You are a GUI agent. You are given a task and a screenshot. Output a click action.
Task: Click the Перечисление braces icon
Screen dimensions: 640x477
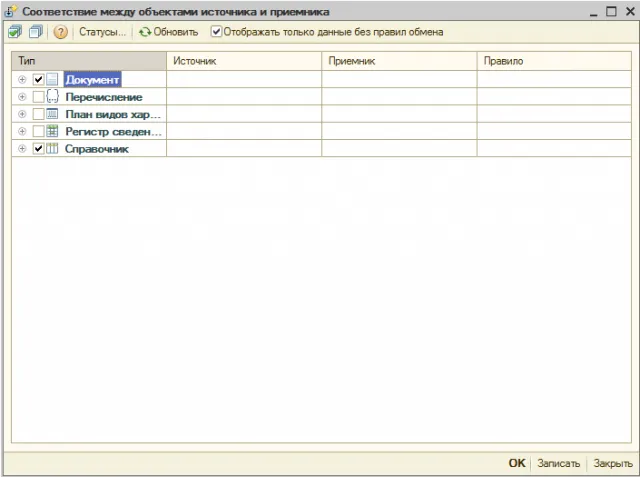(x=52, y=96)
